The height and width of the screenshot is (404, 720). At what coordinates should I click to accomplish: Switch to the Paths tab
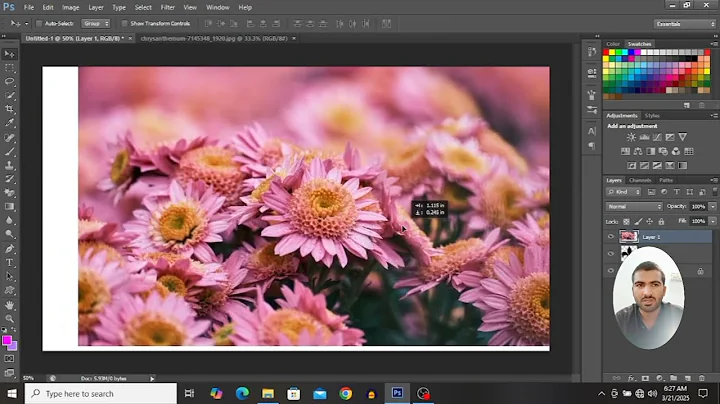[666, 180]
